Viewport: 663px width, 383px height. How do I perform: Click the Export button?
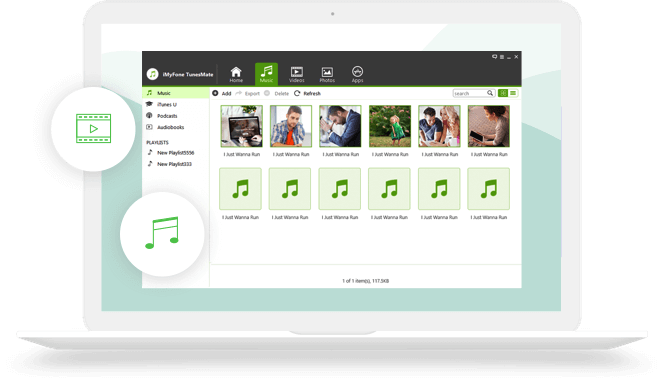(x=248, y=93)
